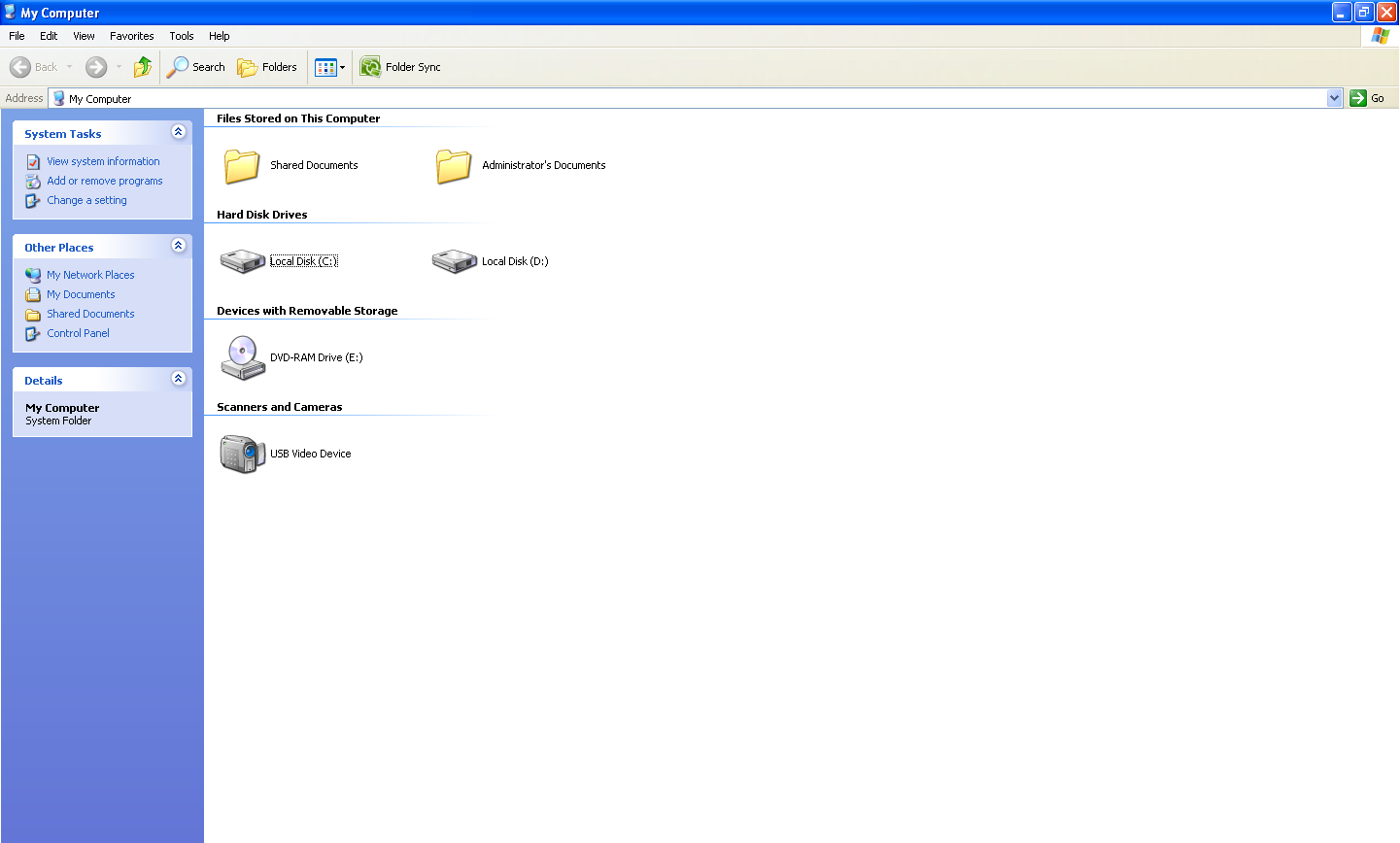Restore down the My Computer window
Screen dimensions: 1400x843
(x=1364, y=13)
